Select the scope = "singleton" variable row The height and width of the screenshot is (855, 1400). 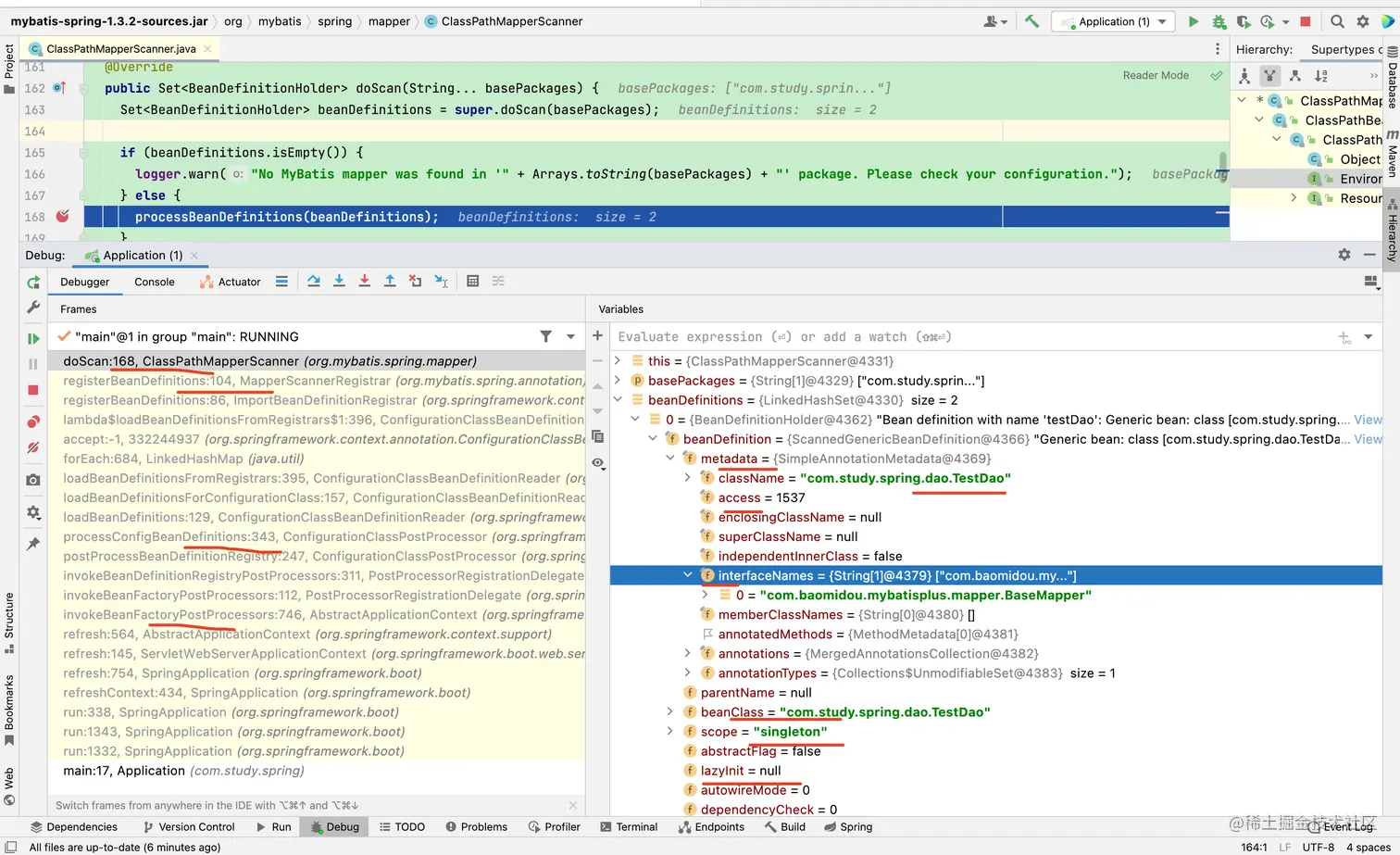(995, 732)
